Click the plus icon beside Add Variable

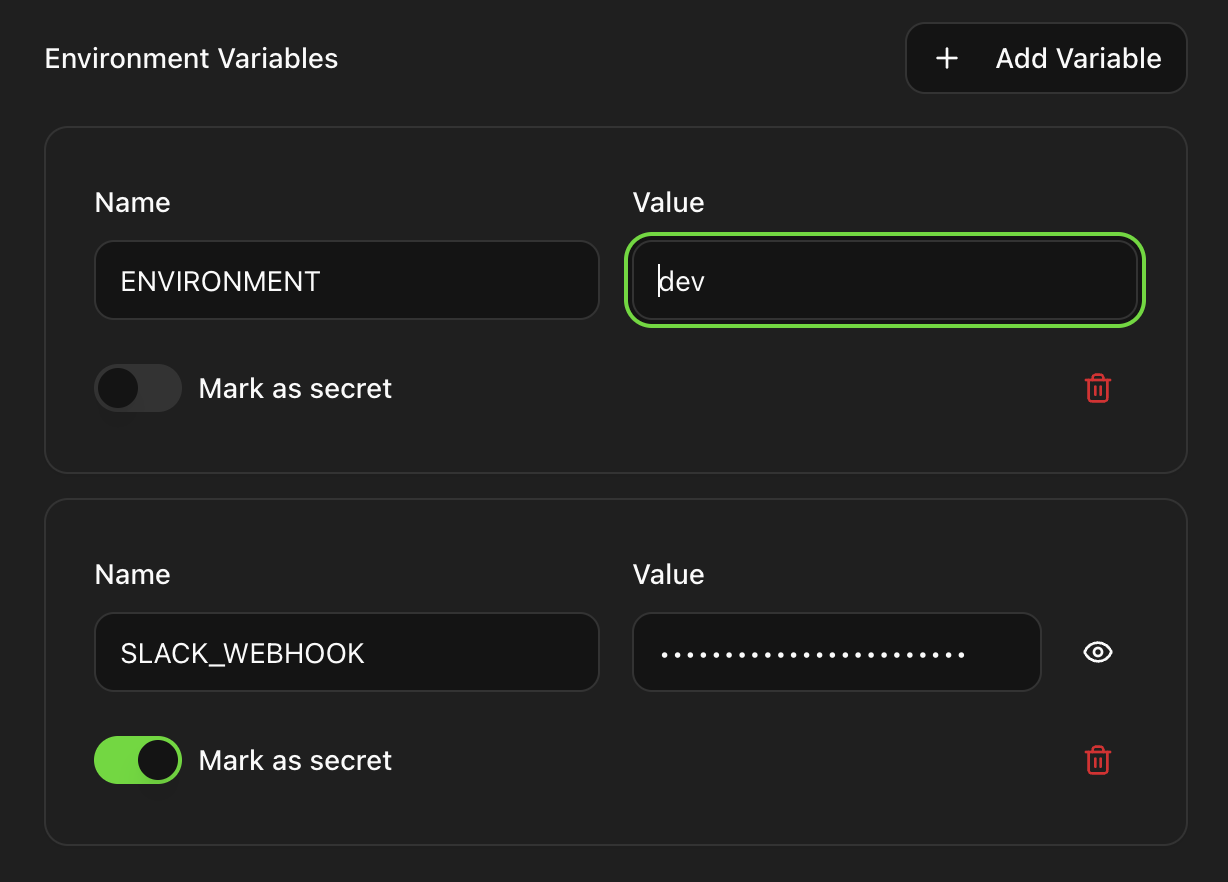coord(945,58)
